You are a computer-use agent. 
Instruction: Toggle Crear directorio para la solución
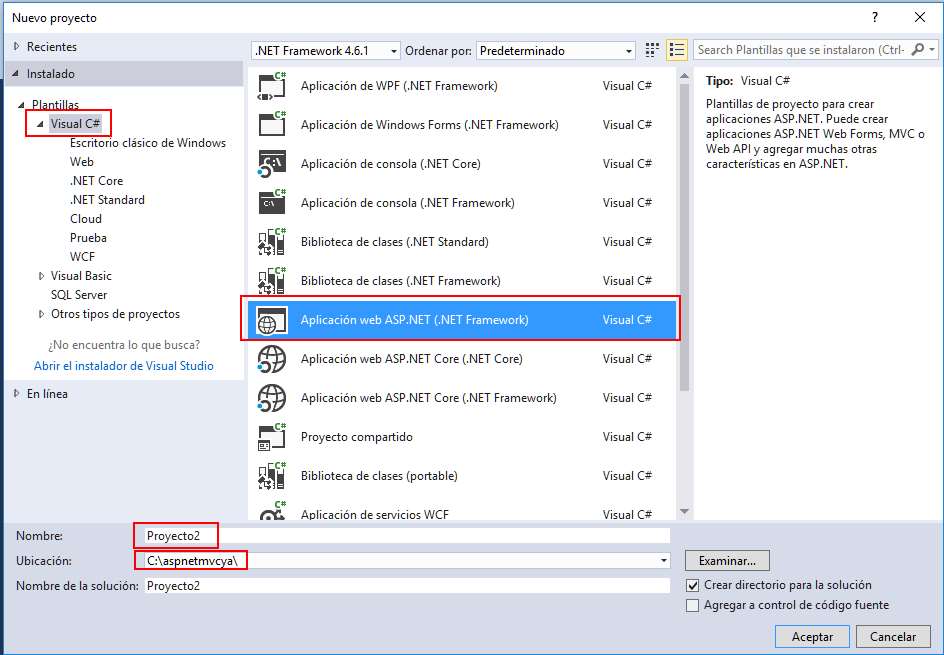pos(693,585)
